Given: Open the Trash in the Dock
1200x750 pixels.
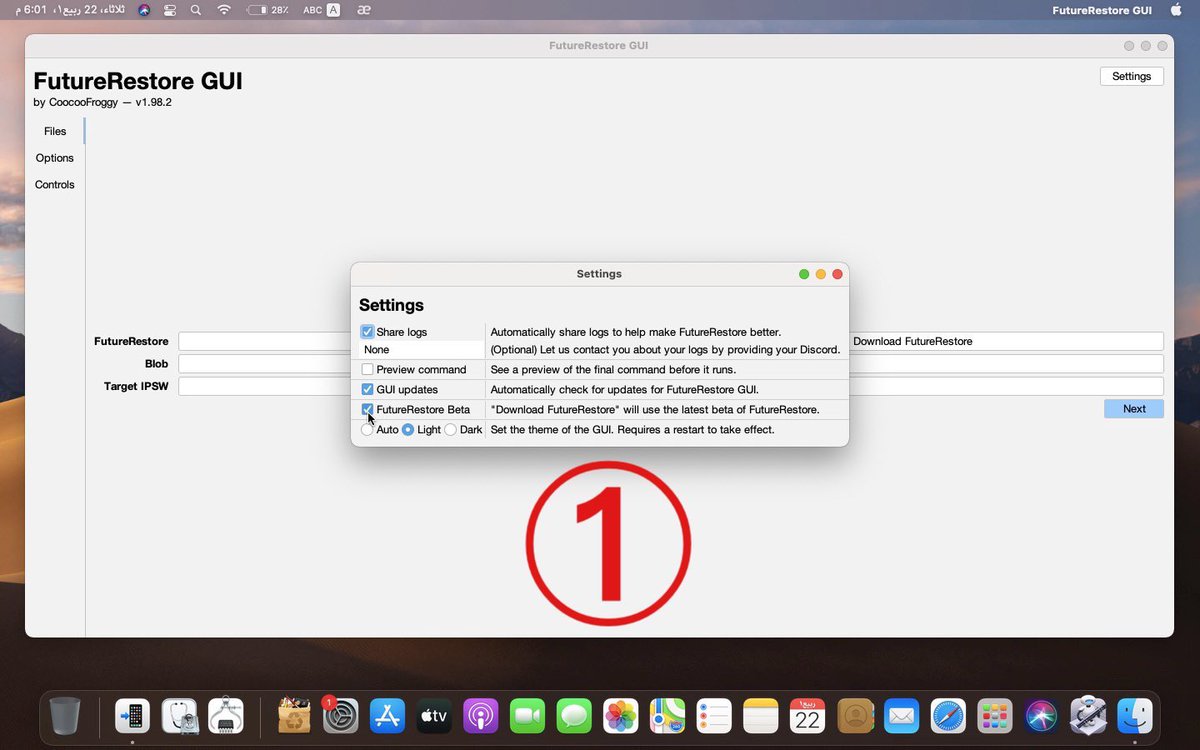Looking at the screenshot, I should pyautogui.click(x=65, y=716).
